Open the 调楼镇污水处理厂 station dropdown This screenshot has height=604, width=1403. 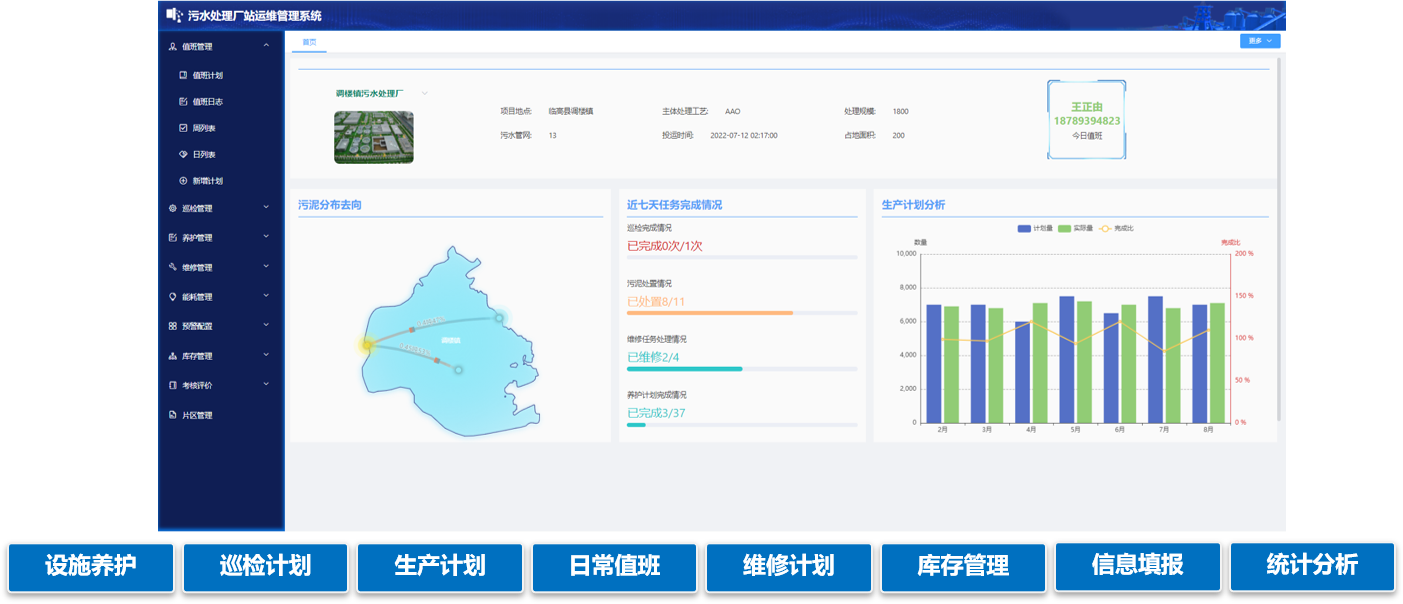click(424, 93)
